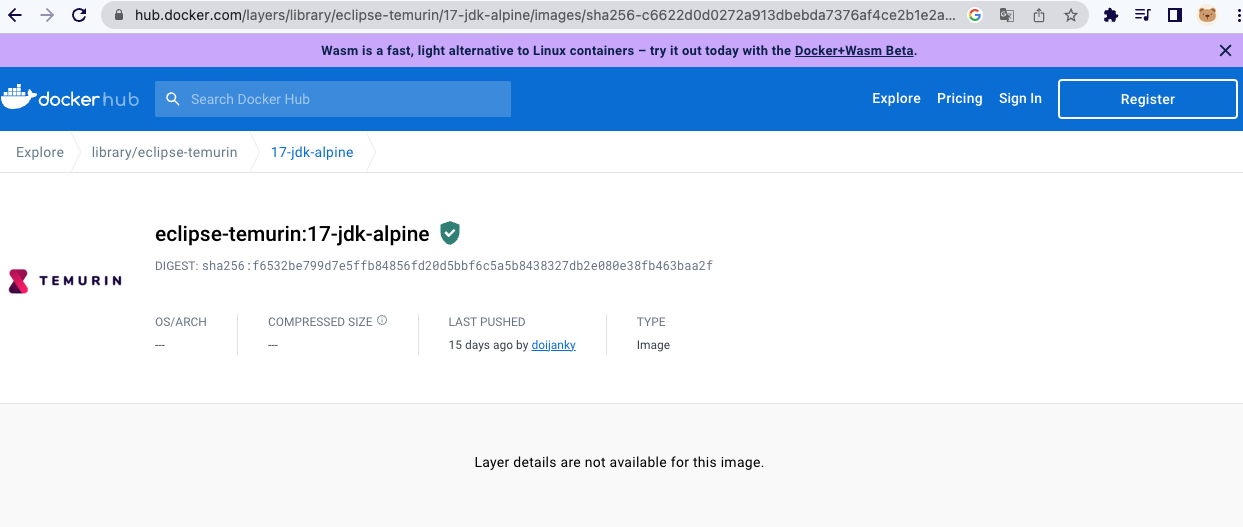Click the padlock site info icon
The image size is (1243, 527).
click(118, 16)
